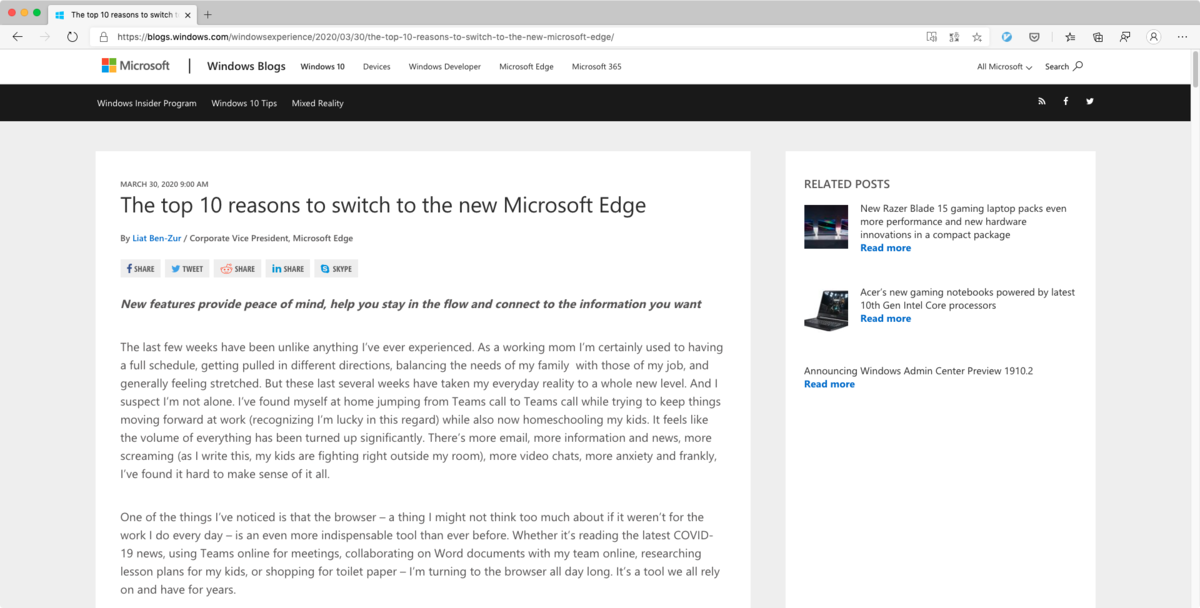1200x608 pixels.
Task: Open the Read aloud / Immersive Reader icon
Action: pos(932,37)
